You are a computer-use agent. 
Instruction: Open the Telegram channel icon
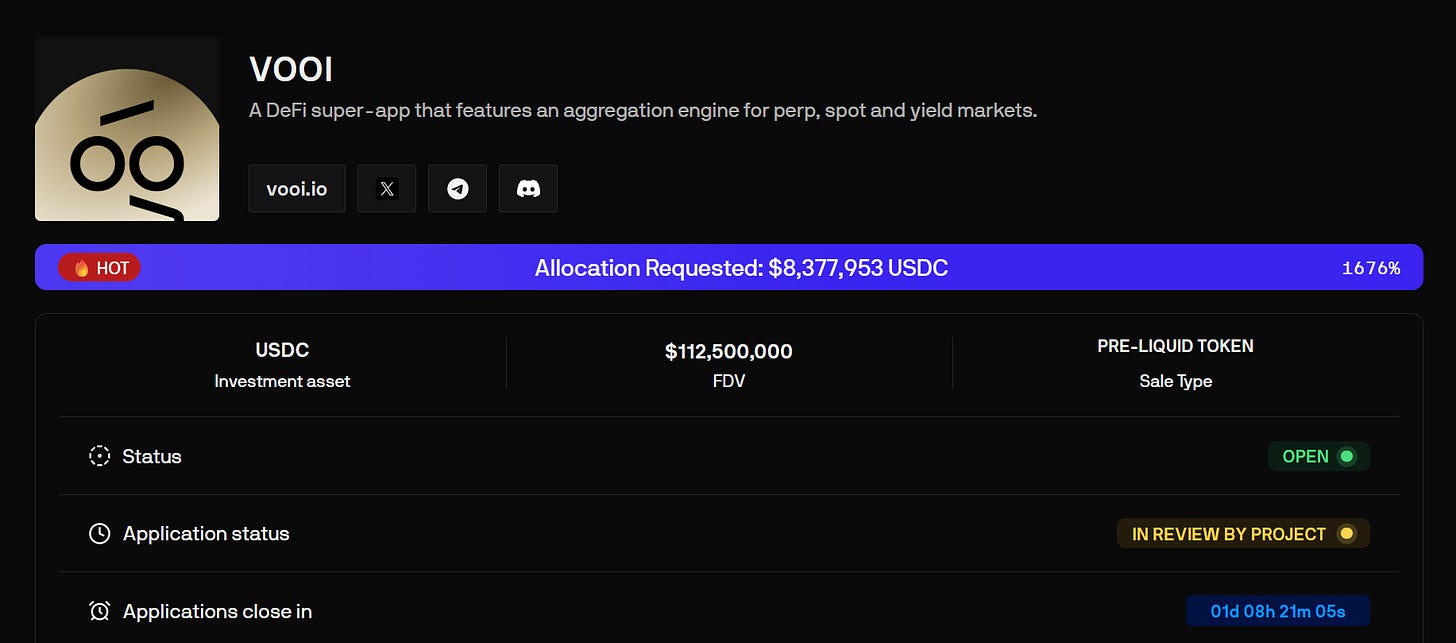(x=457, y=188)
